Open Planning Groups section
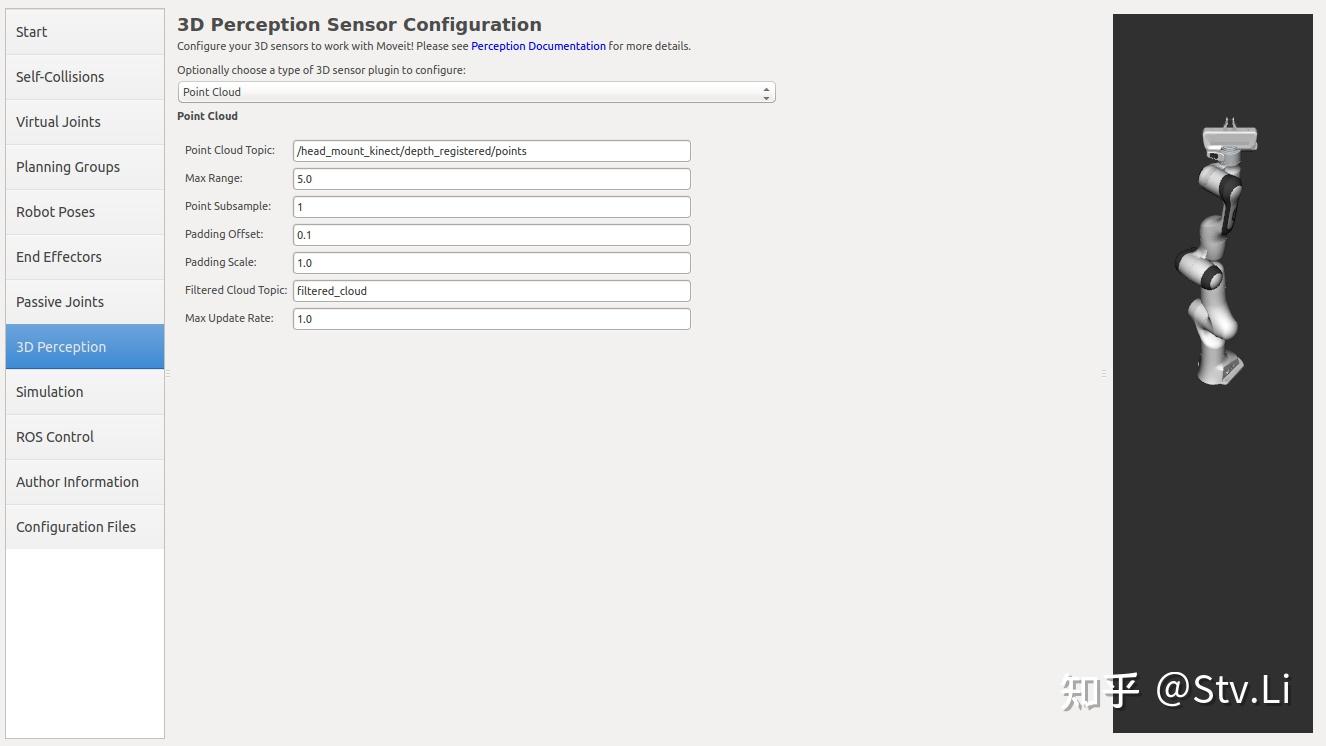This screenshot has height=746, width=1326. (x=84, y=167)
